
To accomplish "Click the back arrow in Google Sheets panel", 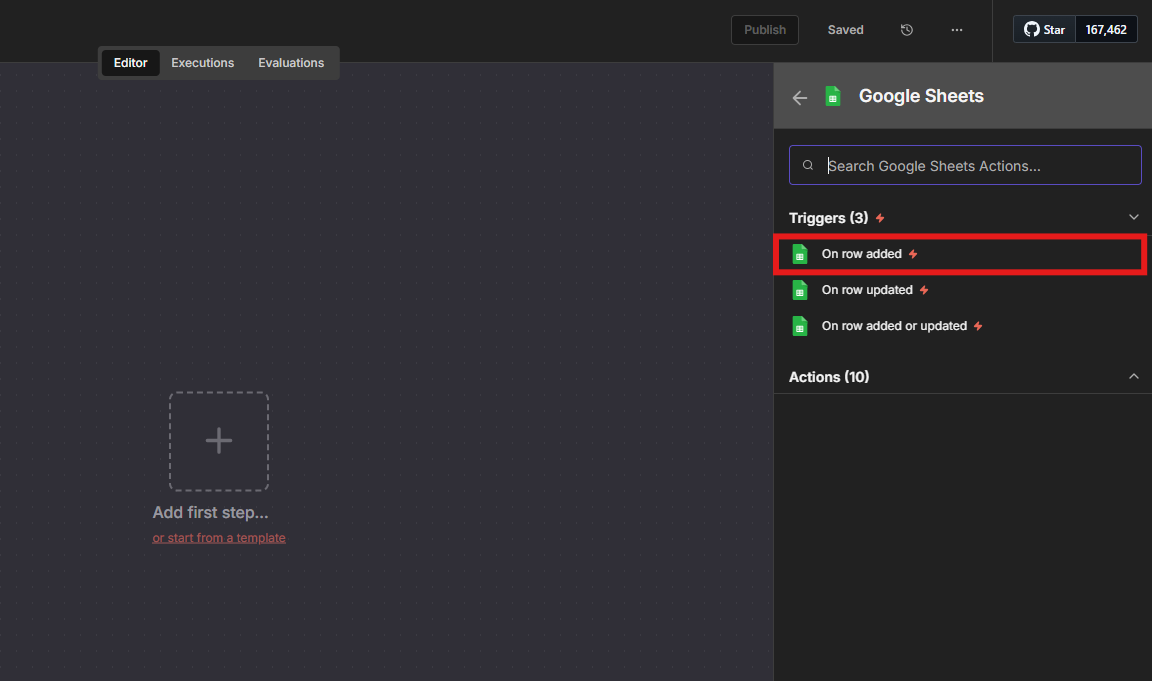I will tap(799, 97).
